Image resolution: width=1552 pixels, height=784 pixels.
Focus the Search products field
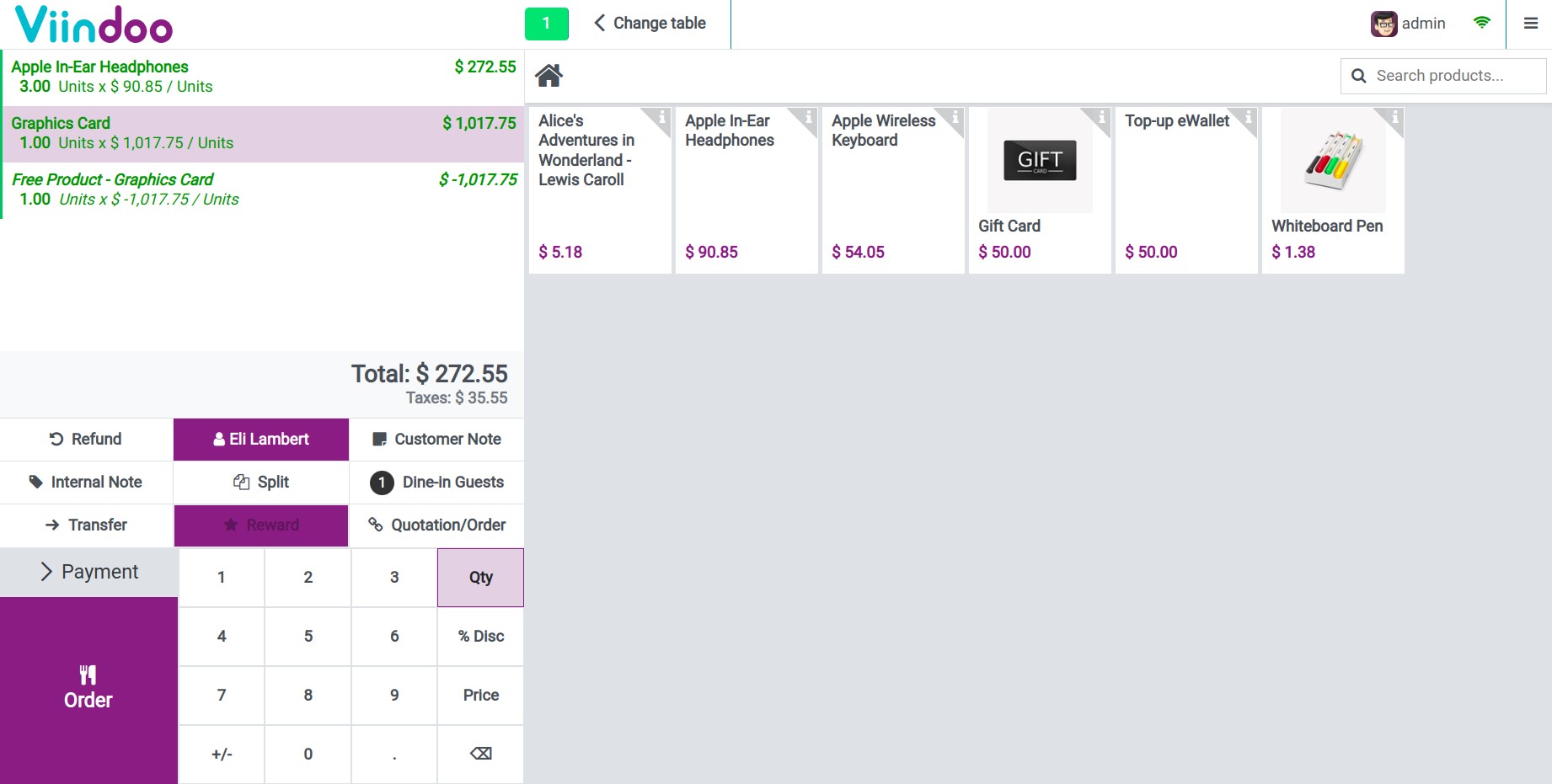1443,76
